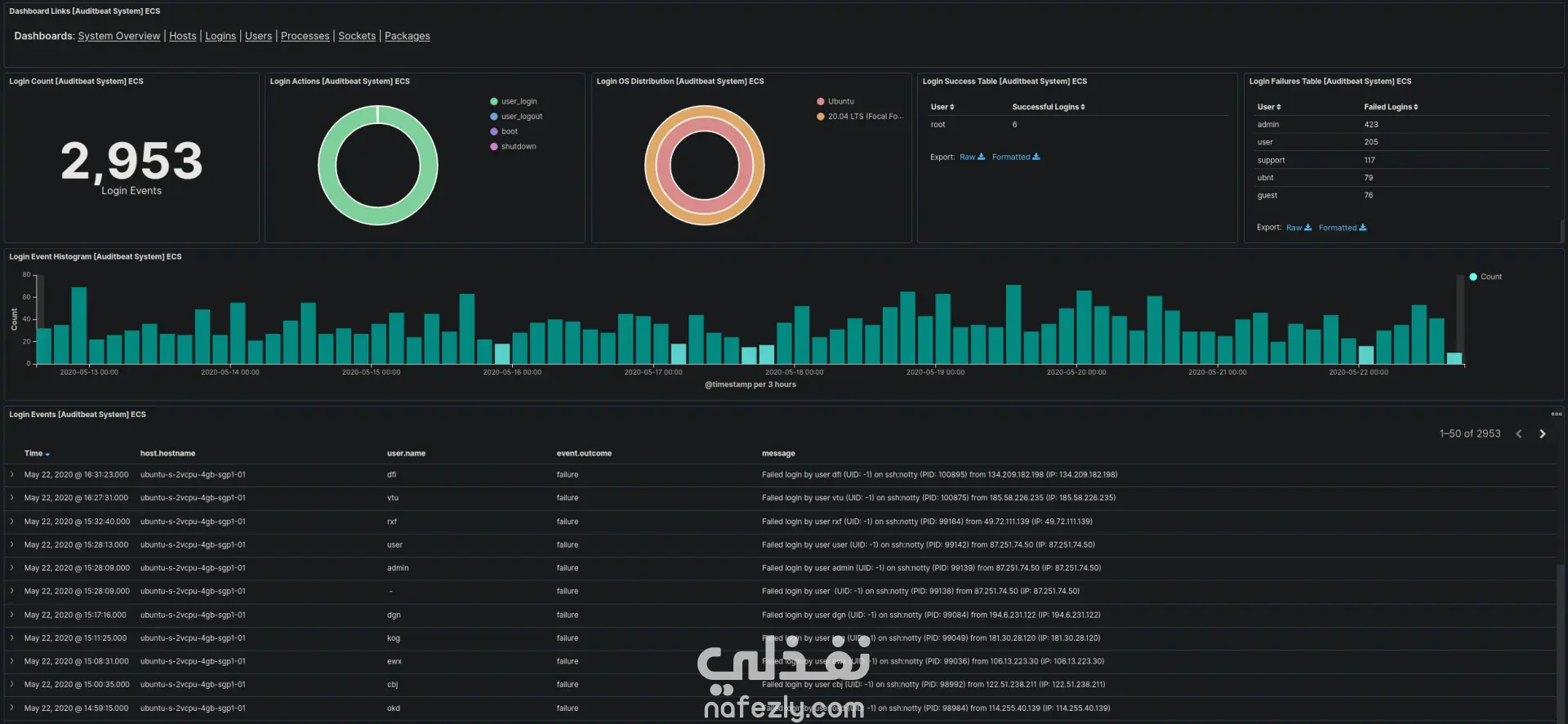
Task: Click the 1–50 of 2953 pagination text
Action: 1470,434
